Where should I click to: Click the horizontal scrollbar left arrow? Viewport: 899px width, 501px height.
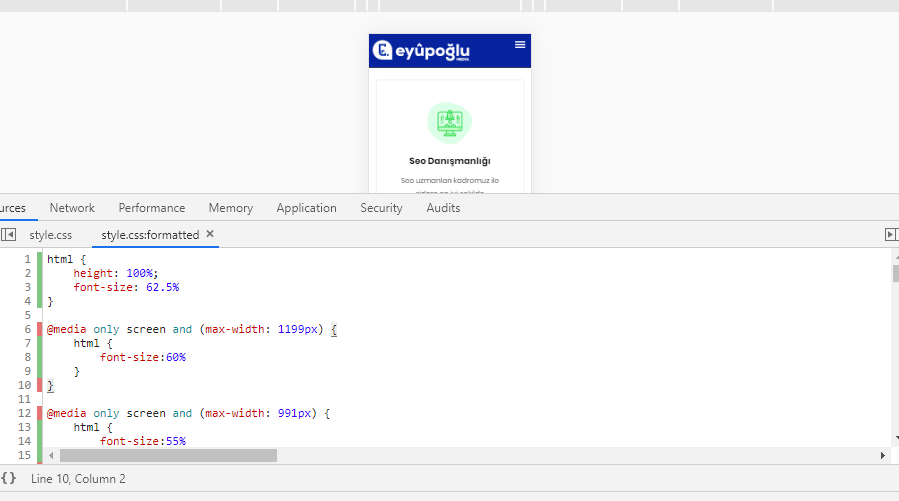(51, 456)
